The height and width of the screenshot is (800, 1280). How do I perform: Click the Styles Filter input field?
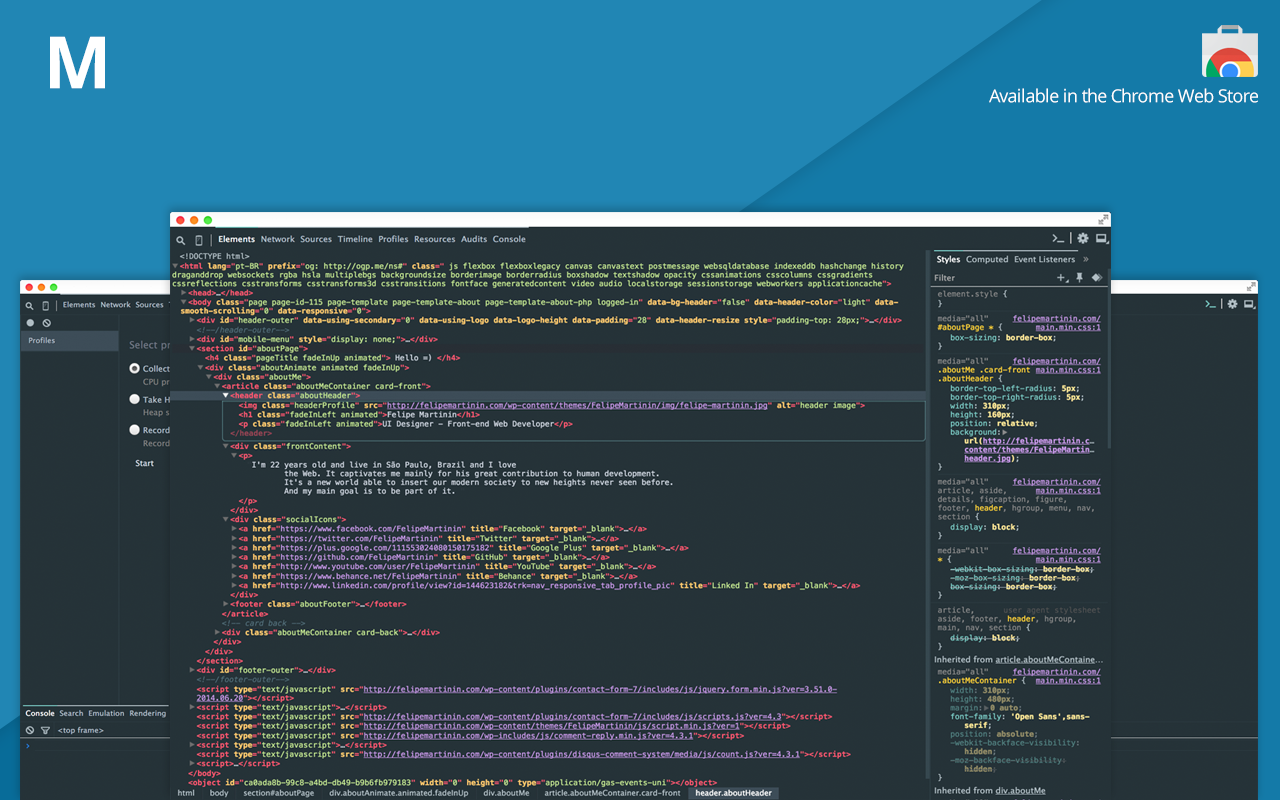[990, 278]
